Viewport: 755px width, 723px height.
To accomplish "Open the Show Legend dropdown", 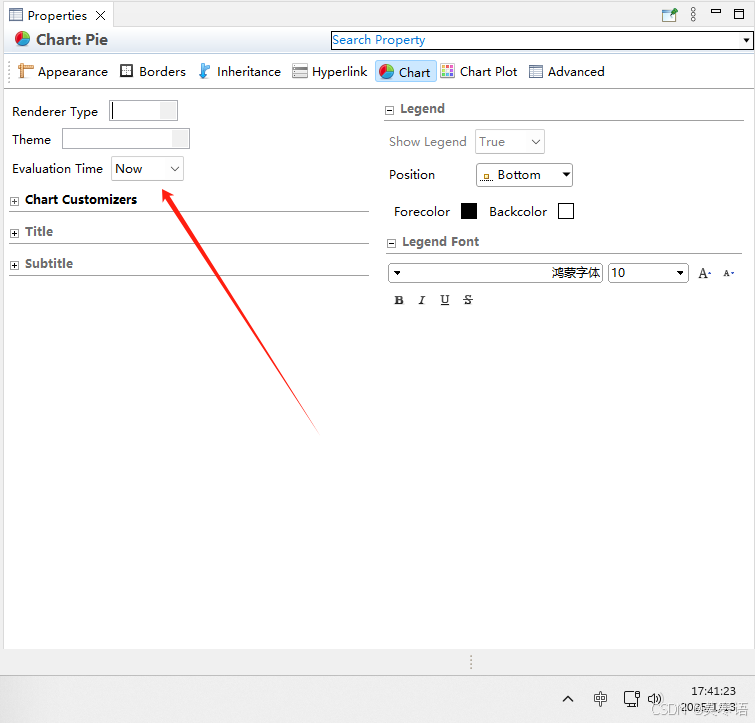I will click(x=509, y=142).
